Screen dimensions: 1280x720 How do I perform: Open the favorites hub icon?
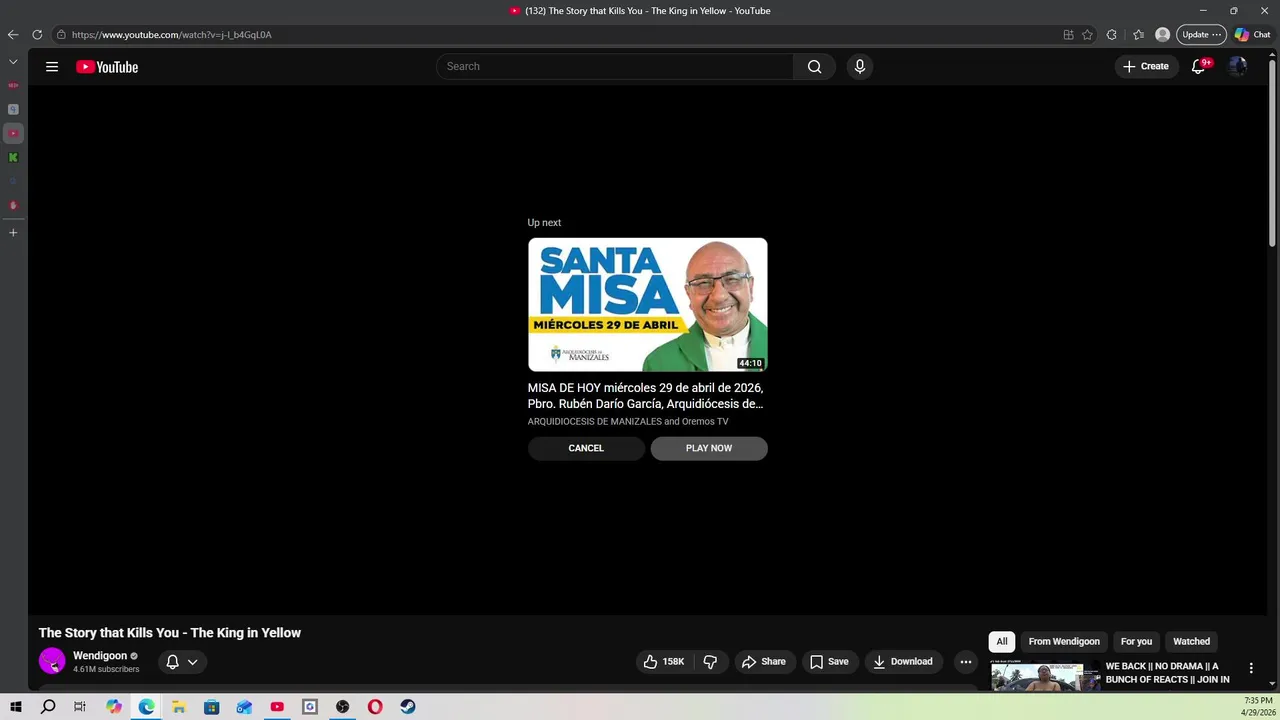1138,35
